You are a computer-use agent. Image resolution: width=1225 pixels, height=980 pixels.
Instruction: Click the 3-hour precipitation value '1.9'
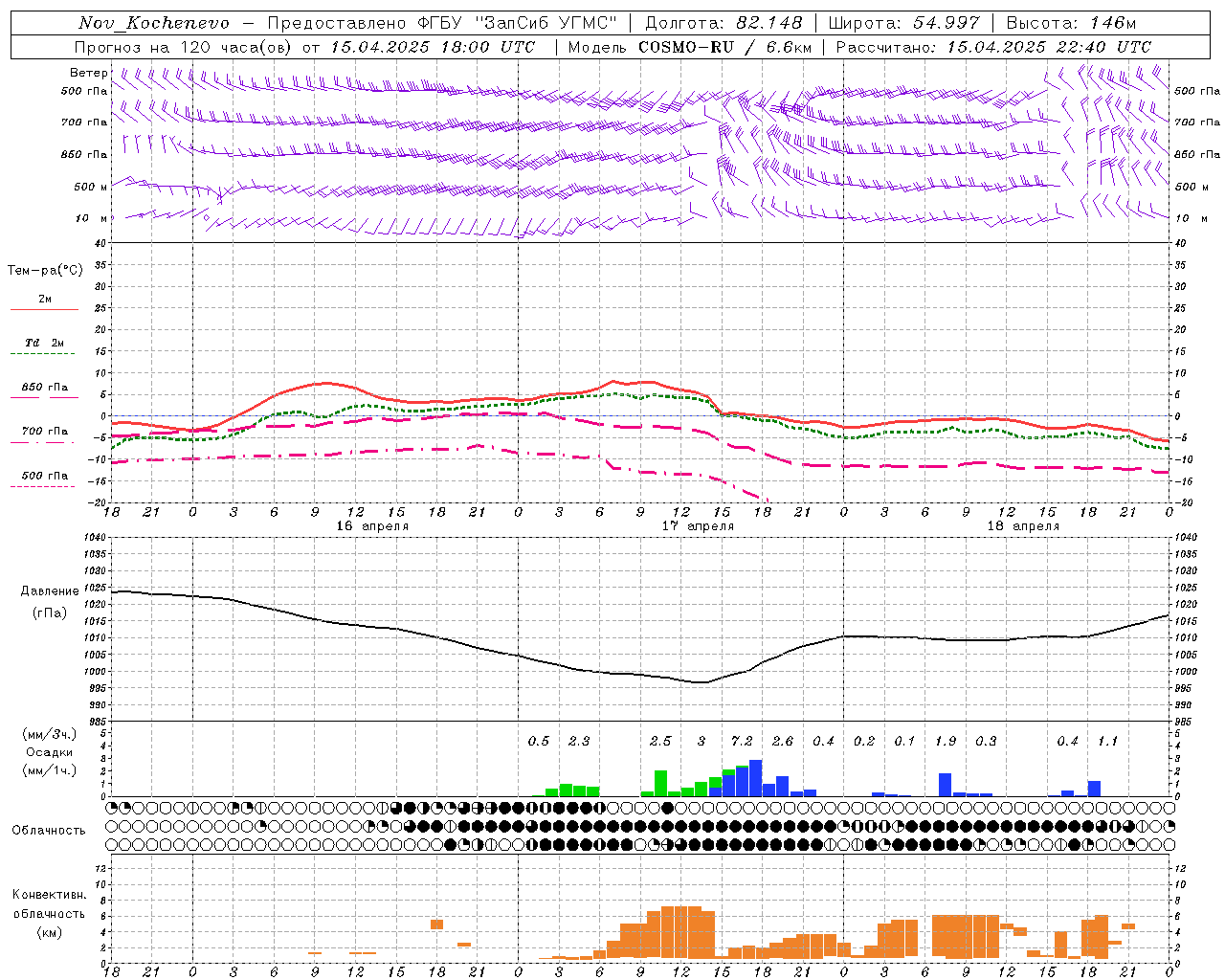tap(946, 742)
